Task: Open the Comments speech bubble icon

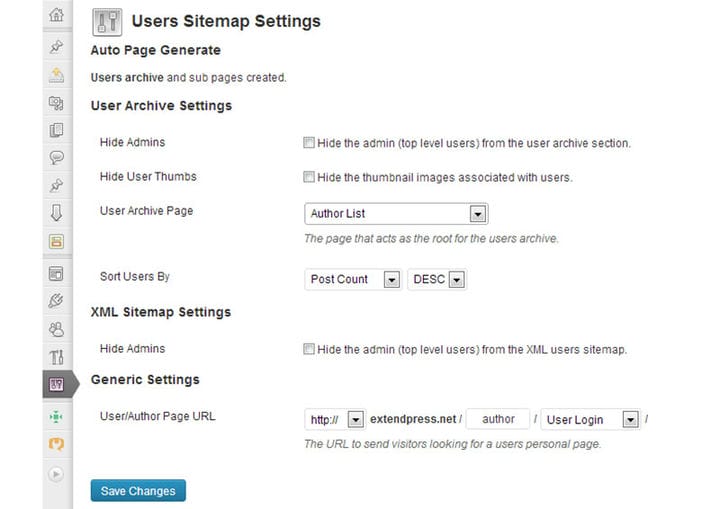Action: 56,158
